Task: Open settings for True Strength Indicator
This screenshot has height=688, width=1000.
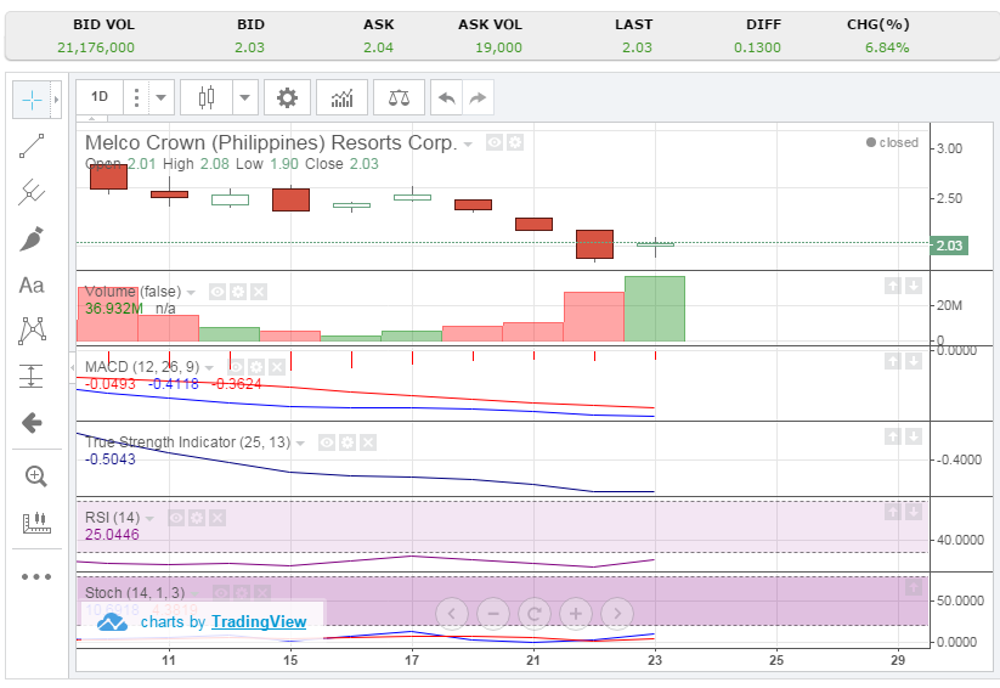Action: 348,443
